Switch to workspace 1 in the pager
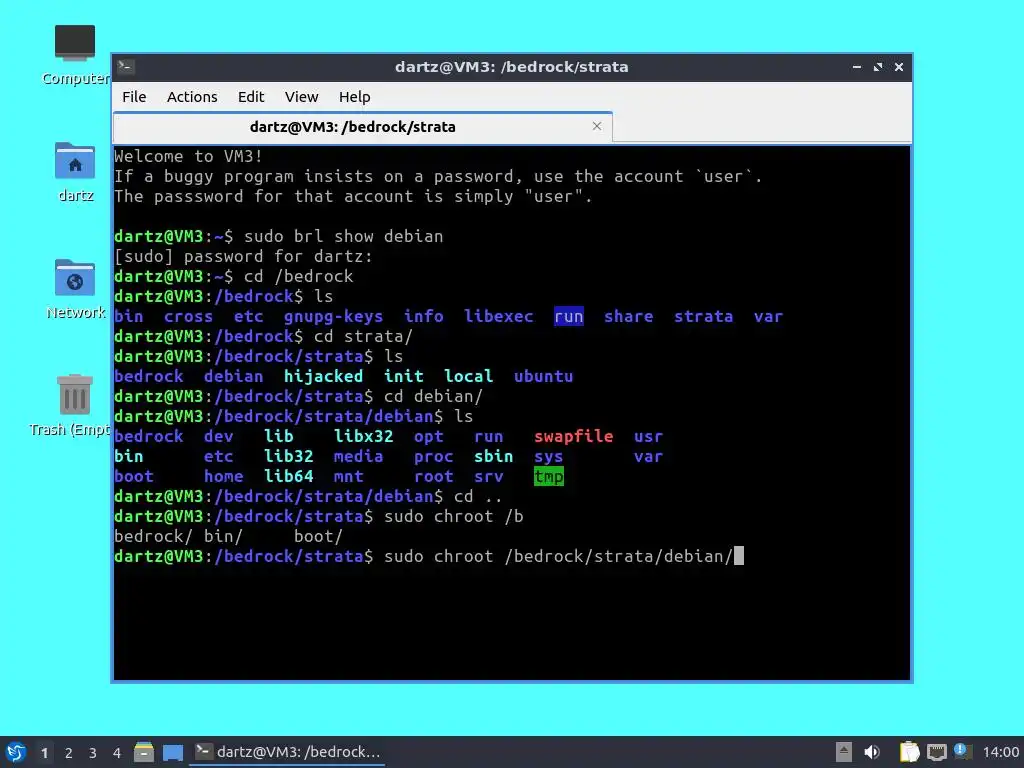 (44, 753)
